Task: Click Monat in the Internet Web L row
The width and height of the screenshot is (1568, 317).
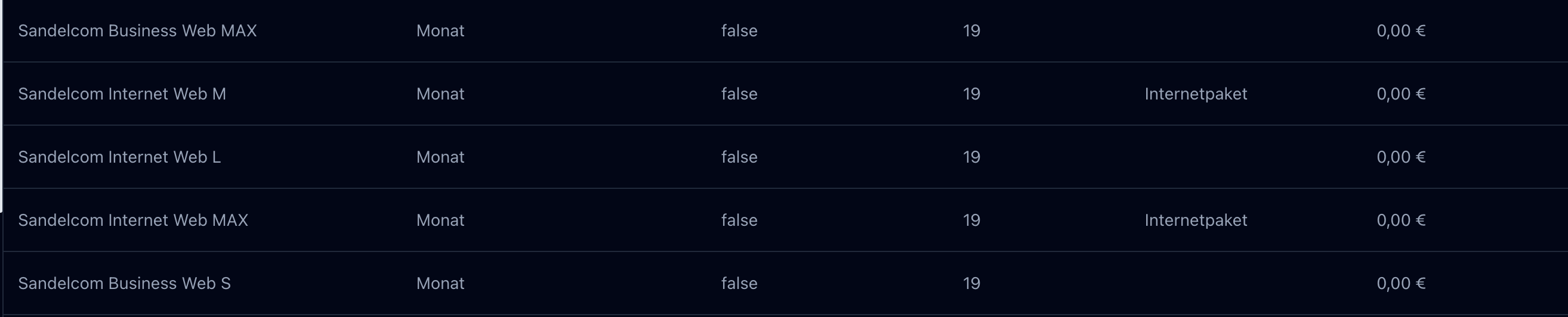Action: [x=440, y=157]
